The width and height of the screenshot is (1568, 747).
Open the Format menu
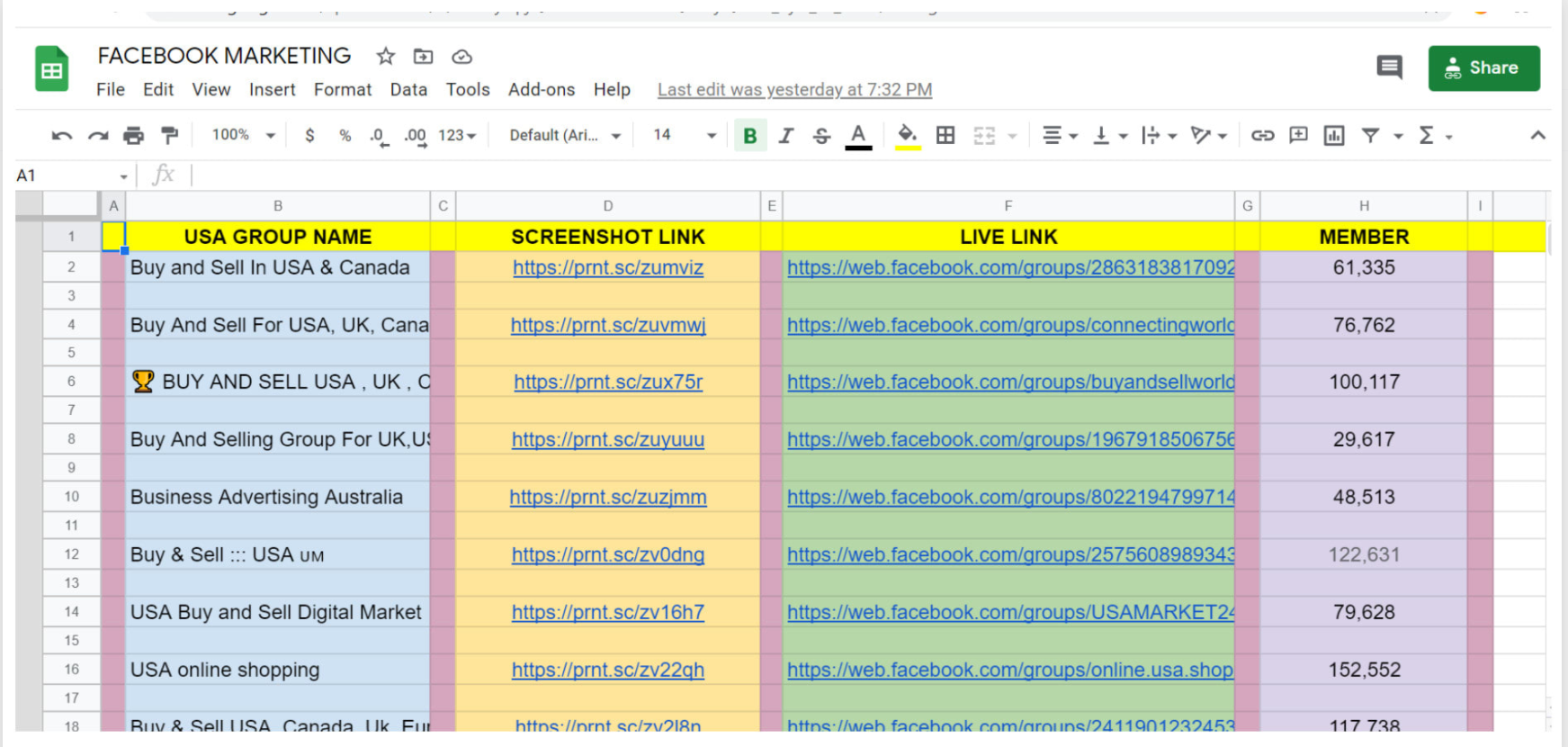pyautogui.click(x=342, y=90)
